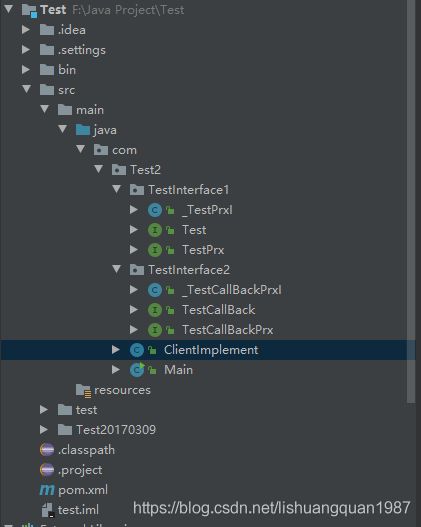Click the interface icon beside TestCallBack
Image resolution: width=421 pixels, height=527 pixels.
click(155, 310)
